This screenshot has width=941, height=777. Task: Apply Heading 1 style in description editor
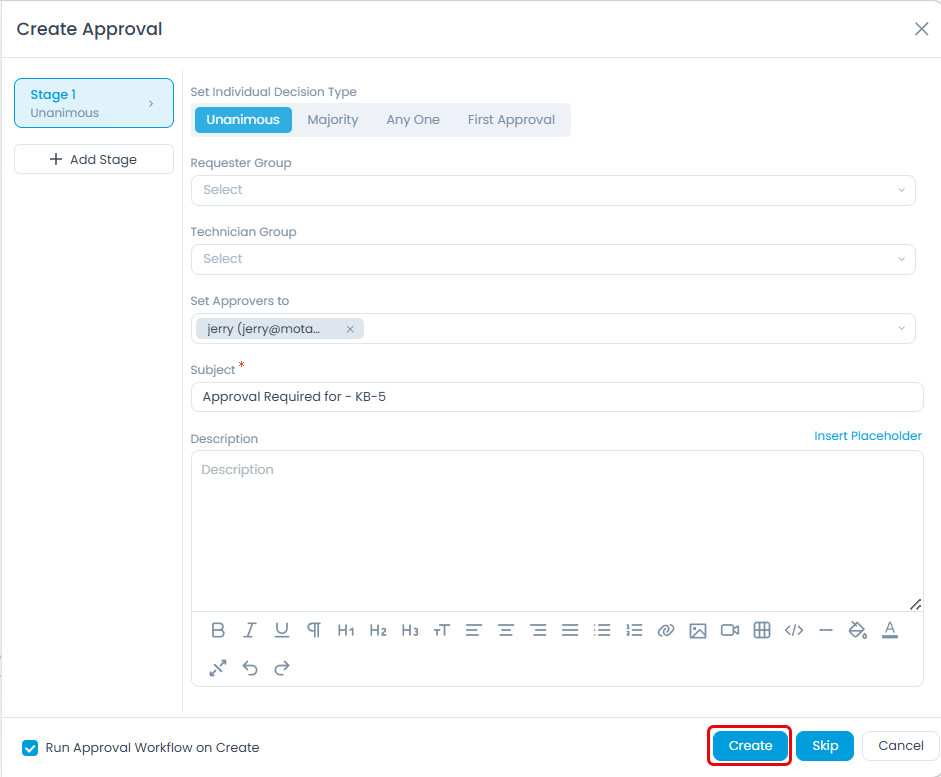346,630
